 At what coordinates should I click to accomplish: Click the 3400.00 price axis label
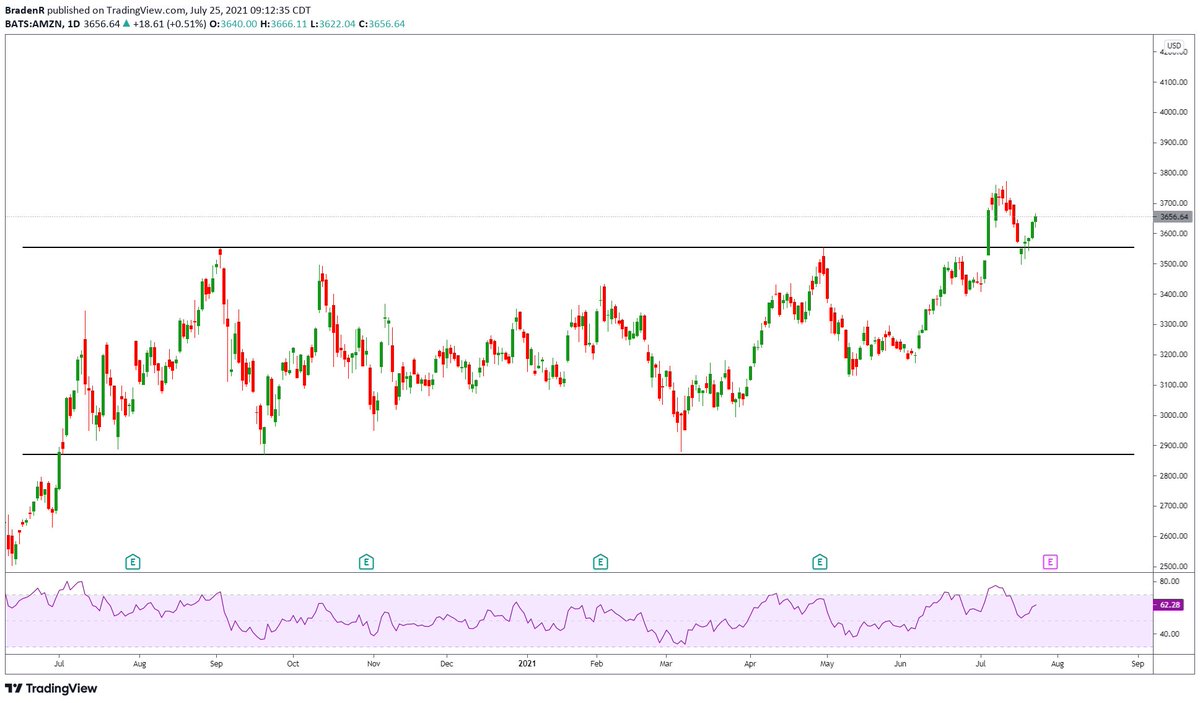coord(1172,294)
